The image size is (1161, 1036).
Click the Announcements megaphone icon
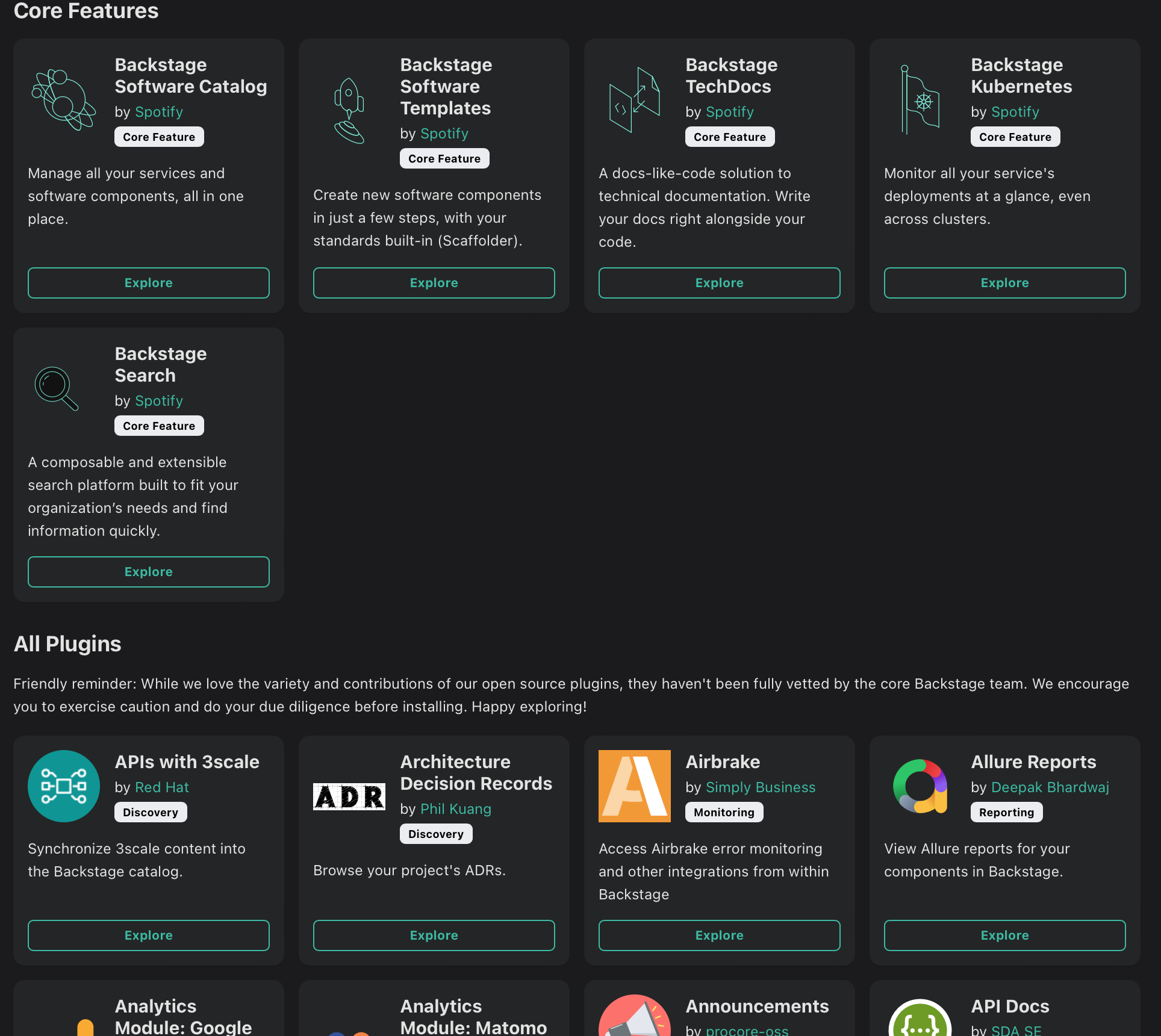[634, 1019]
